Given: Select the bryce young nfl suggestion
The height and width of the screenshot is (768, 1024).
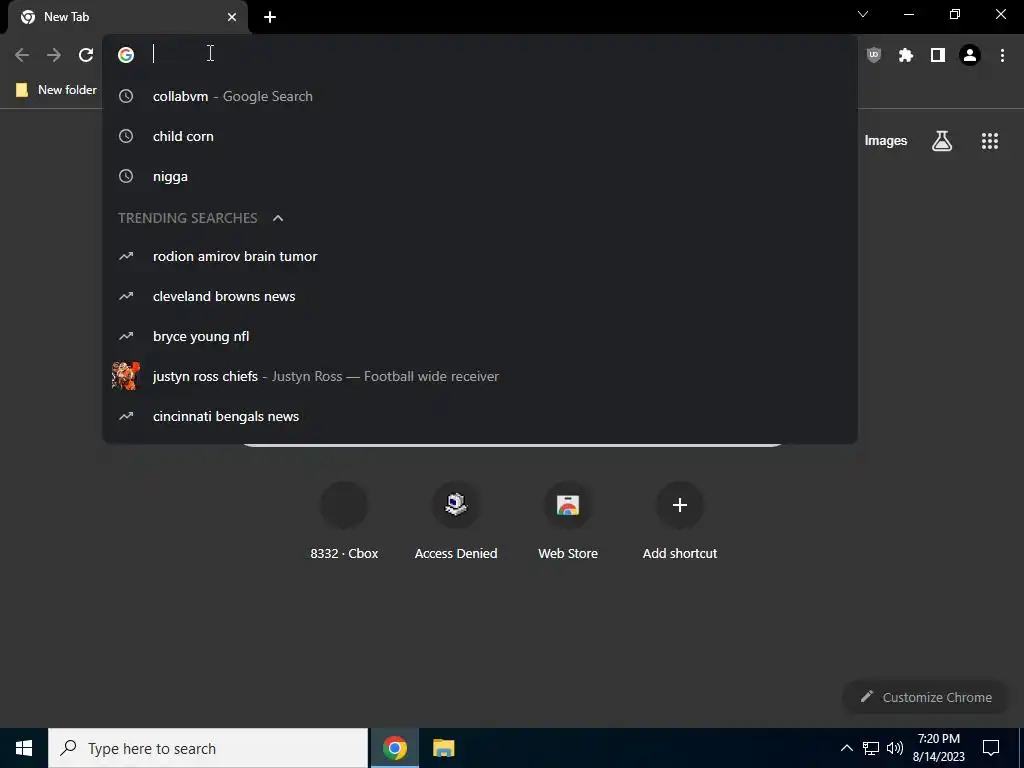Looking at the screenshot, I should [480, 336].
